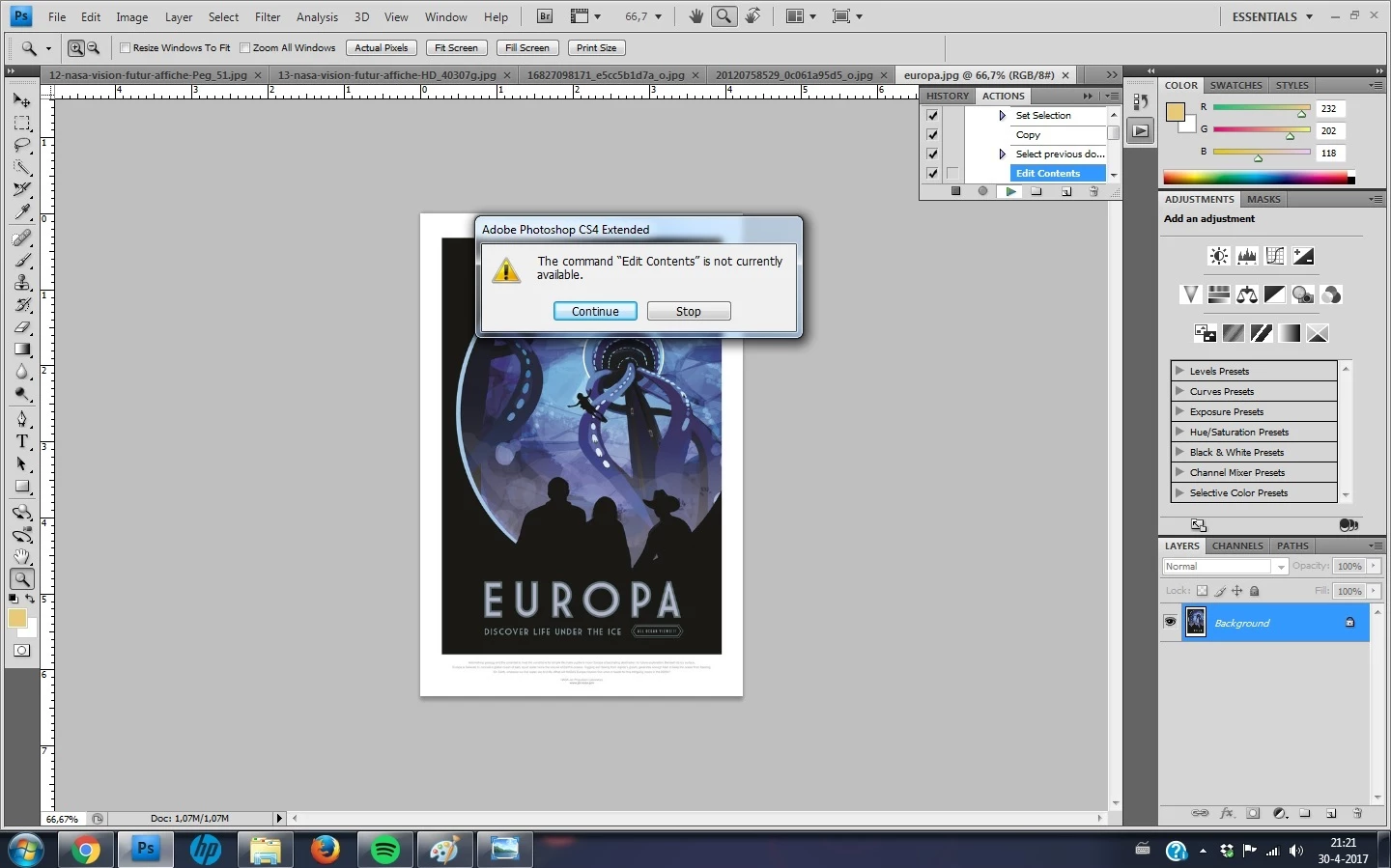Open Spotify from the taskbar
Viewport: 1391px width, 868px height.
[x=385, y=850]
